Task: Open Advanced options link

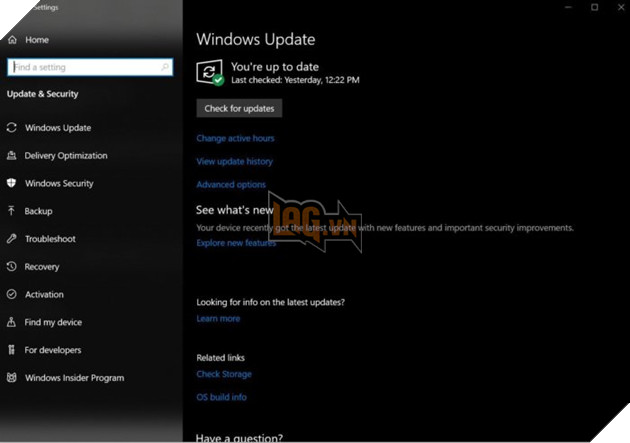Action: click(231, 184)
